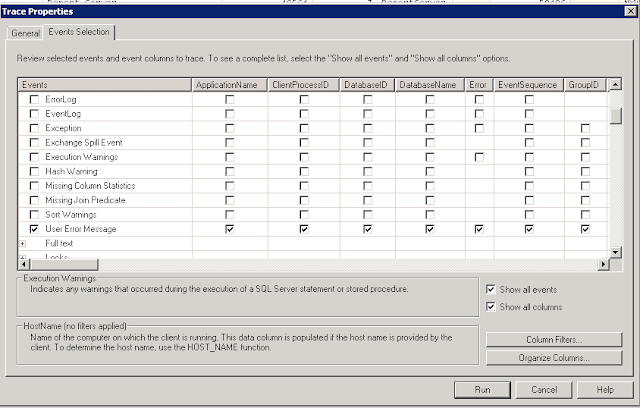Click the ClientProcessID column header
Image resolution: width=640 pixels, height=408 pixels.
point(304,85)
